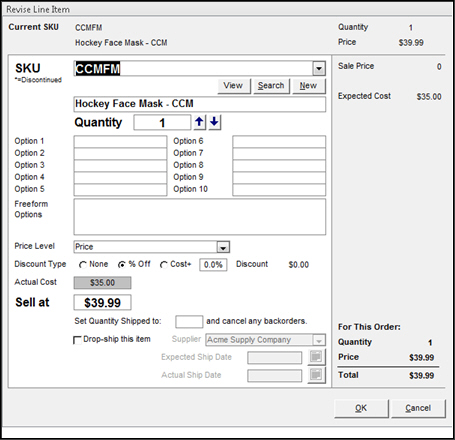
Task: Enable Drop-ship this item checkbox
Action: tap(77, 340)
